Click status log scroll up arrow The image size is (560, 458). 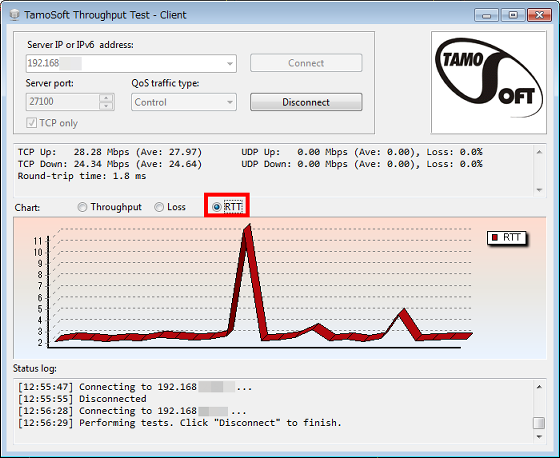[539, 387]
